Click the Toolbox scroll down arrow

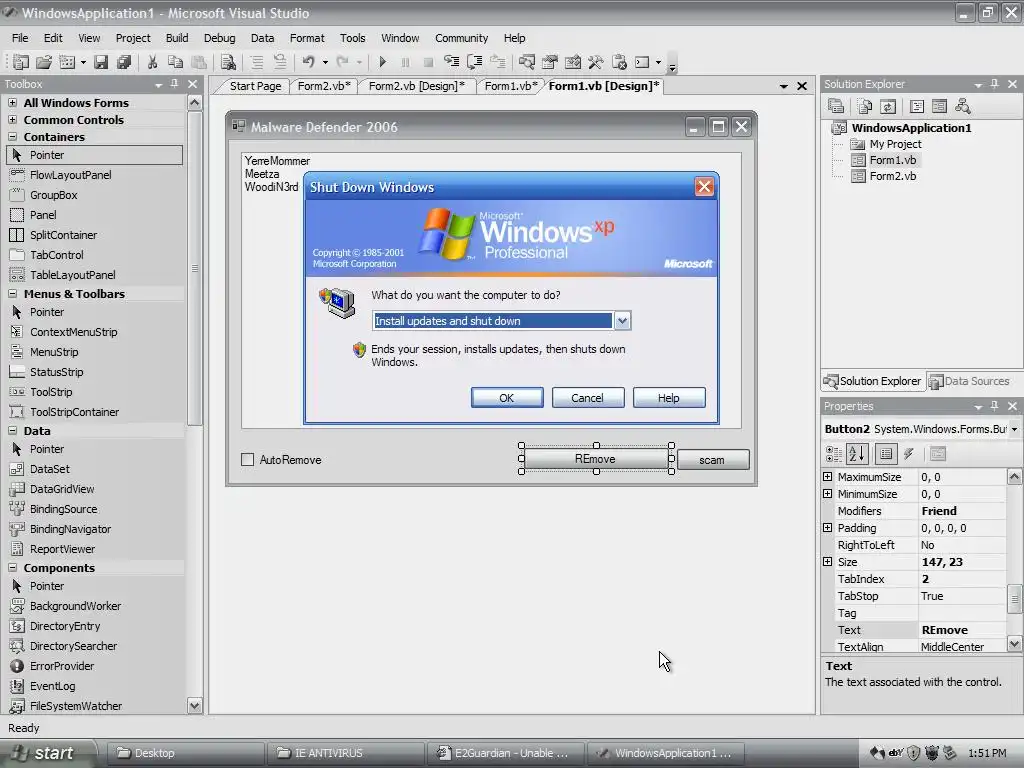tap(195, 705)
